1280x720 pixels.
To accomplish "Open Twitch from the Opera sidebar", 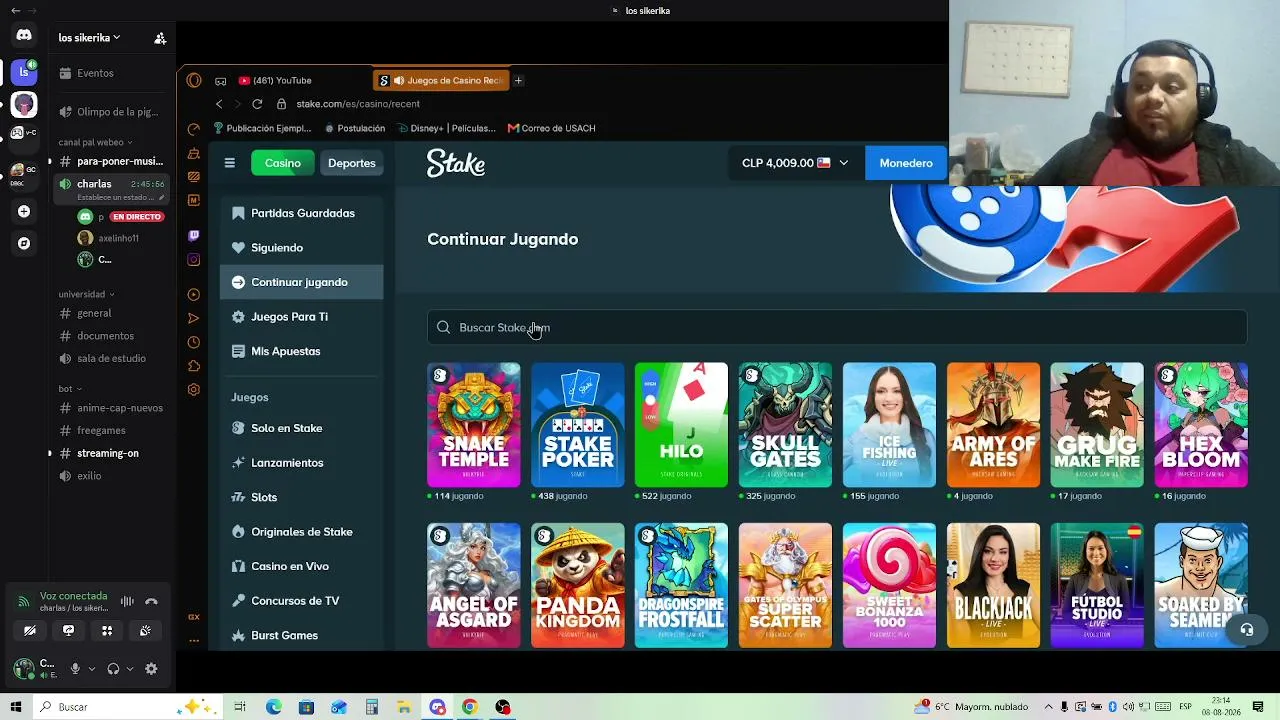I will tap(194, 236).
